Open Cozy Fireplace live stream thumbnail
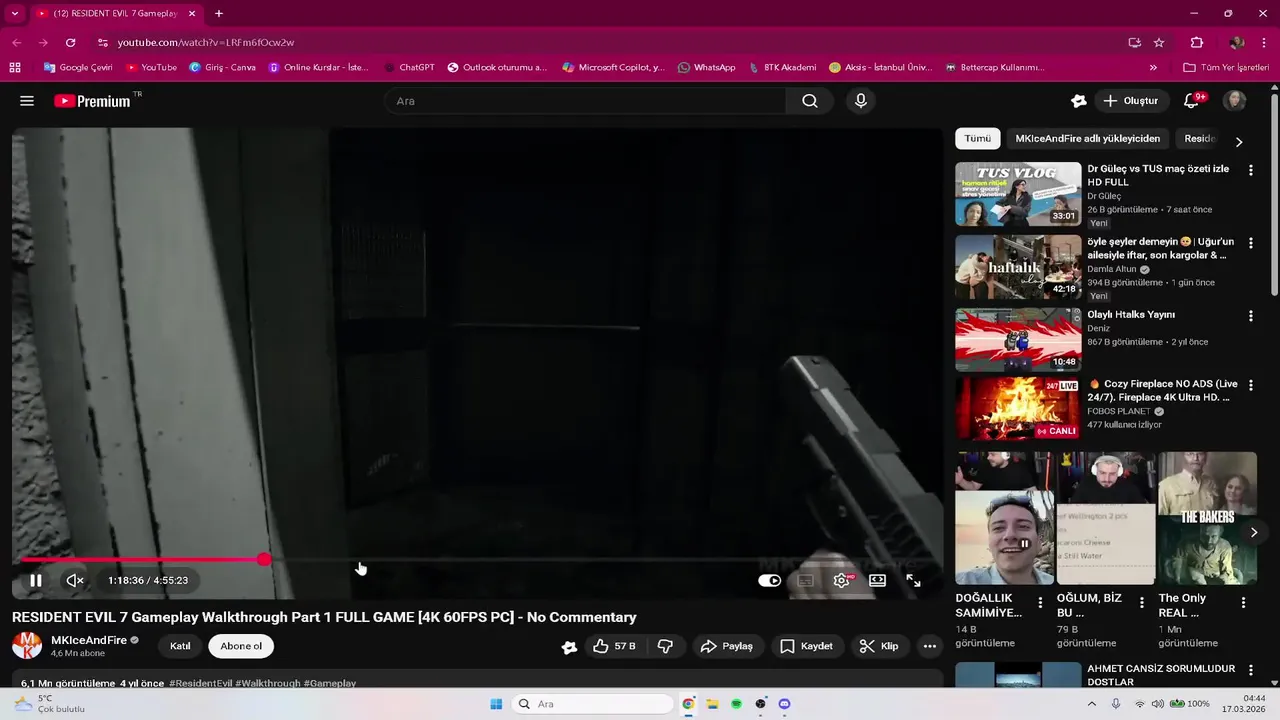 click(1018, 408)
